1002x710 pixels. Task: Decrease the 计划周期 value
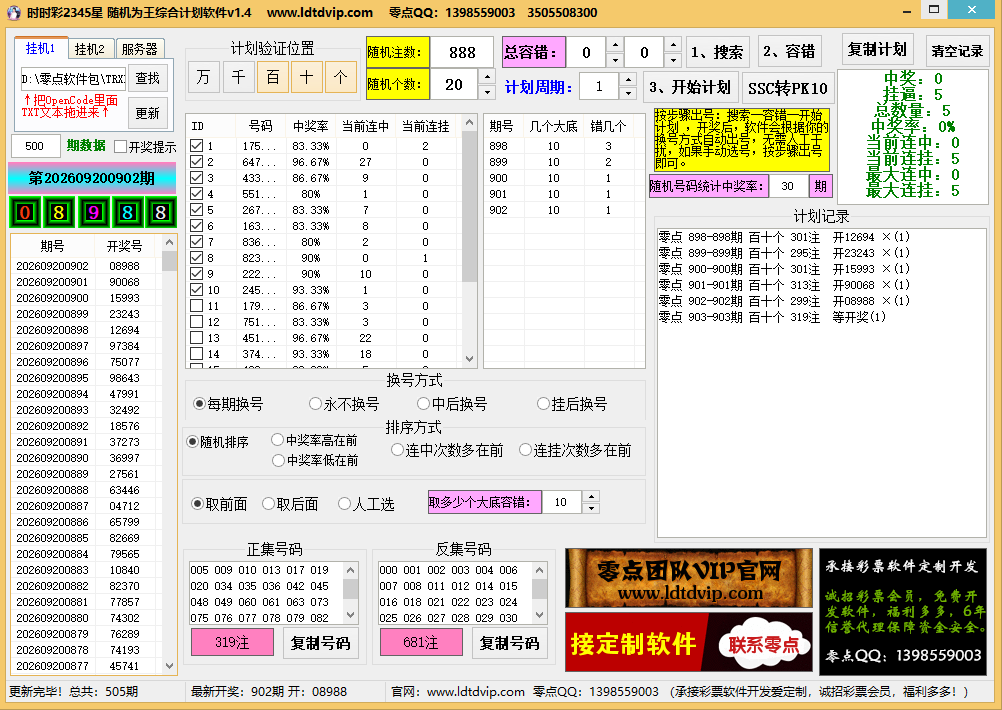click(x=629, y=93)
